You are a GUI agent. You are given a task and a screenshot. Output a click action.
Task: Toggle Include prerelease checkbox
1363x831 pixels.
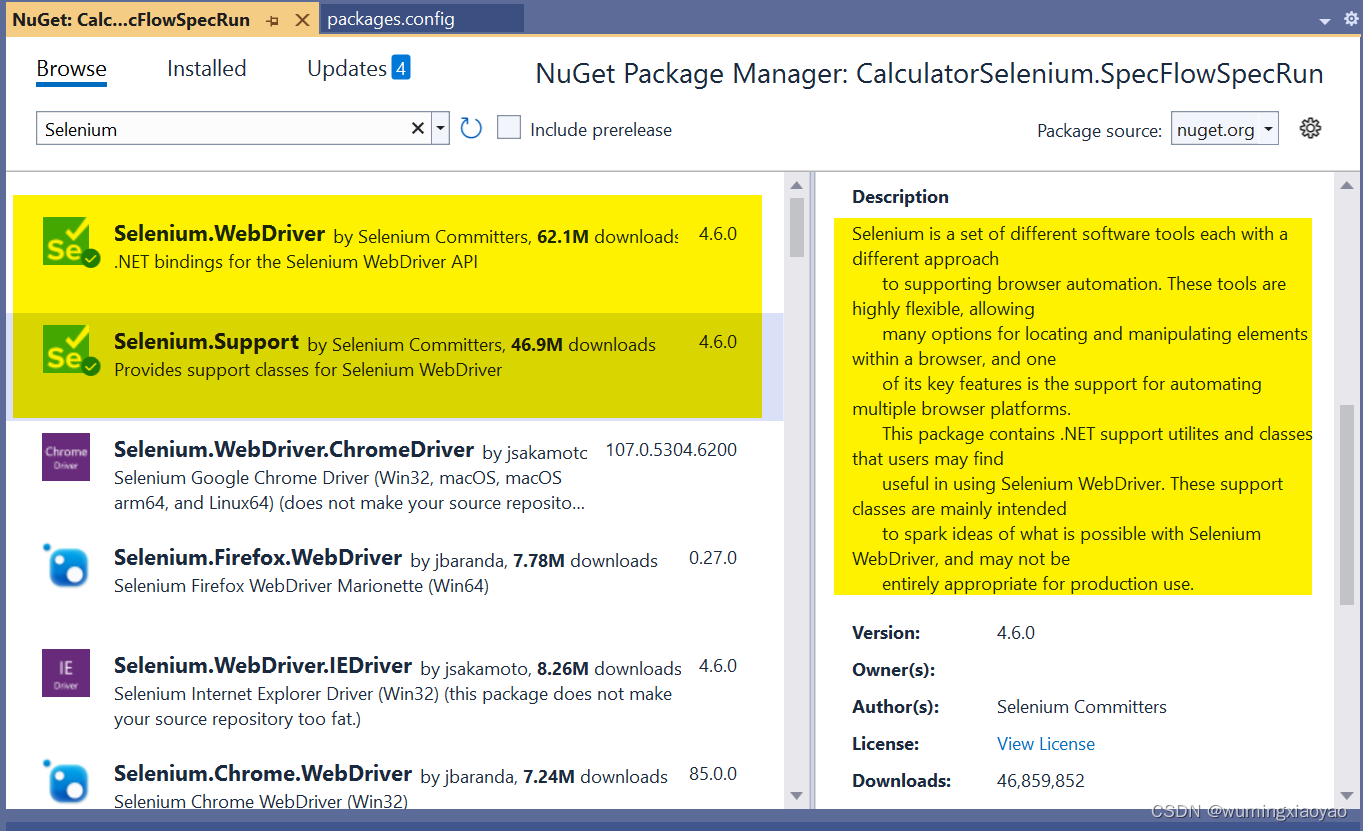[x=509, y=128]
